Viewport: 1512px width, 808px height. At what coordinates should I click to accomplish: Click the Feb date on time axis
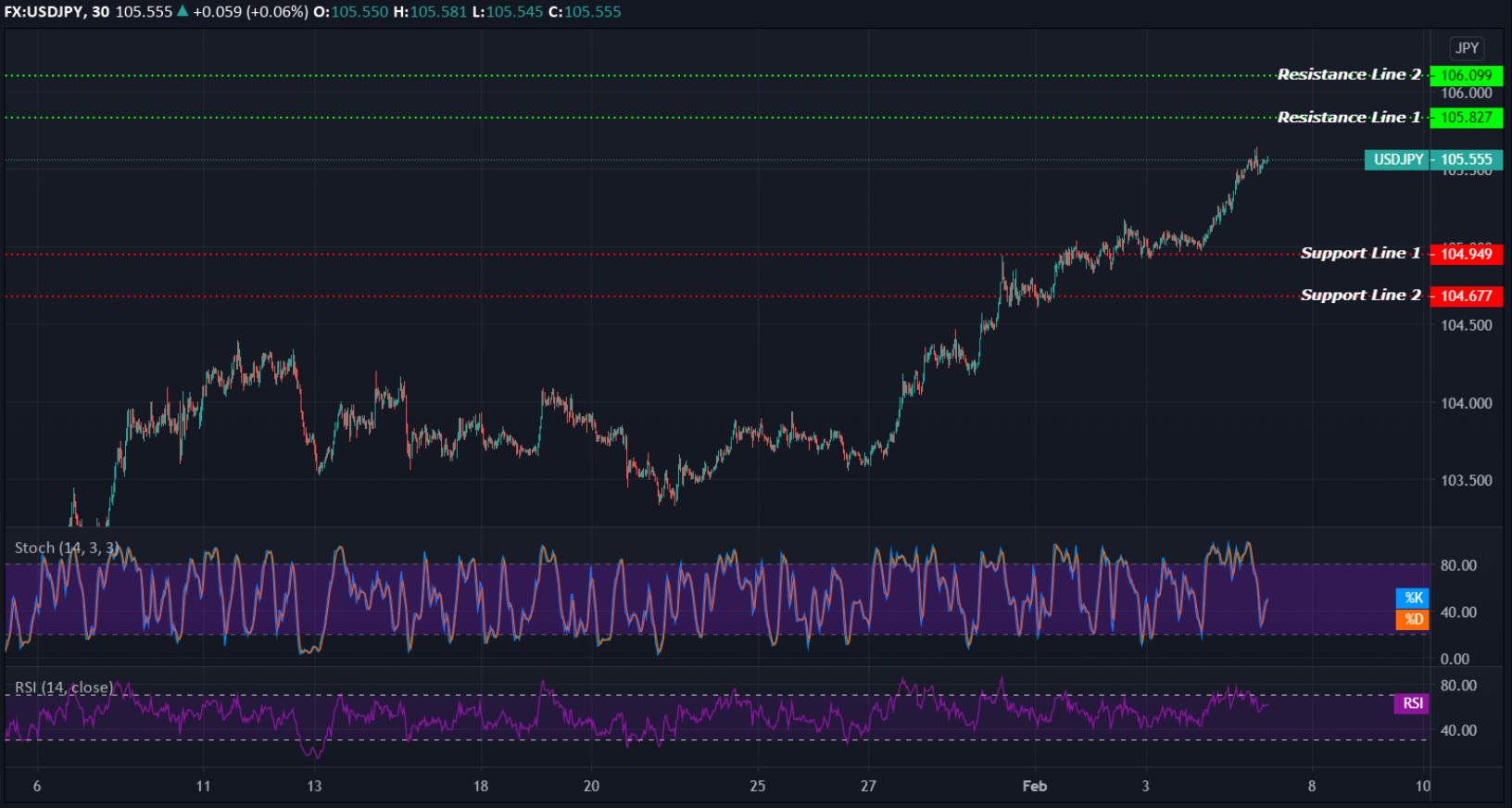(1035, 786)
